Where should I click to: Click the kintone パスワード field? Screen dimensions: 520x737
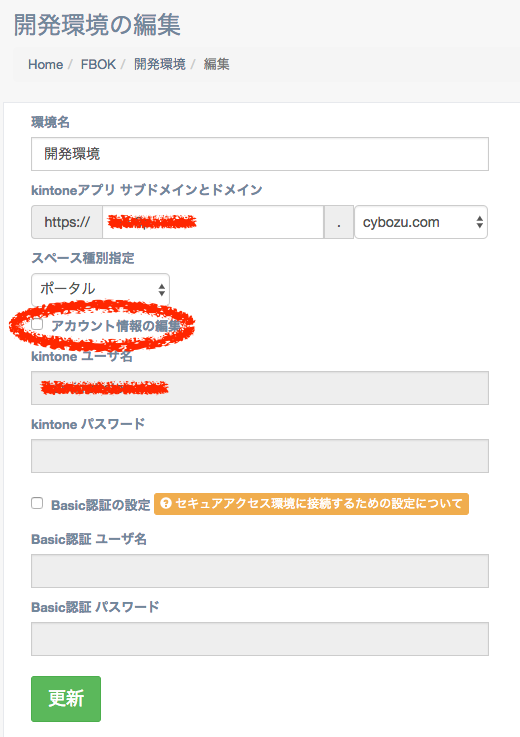(260, 456)
